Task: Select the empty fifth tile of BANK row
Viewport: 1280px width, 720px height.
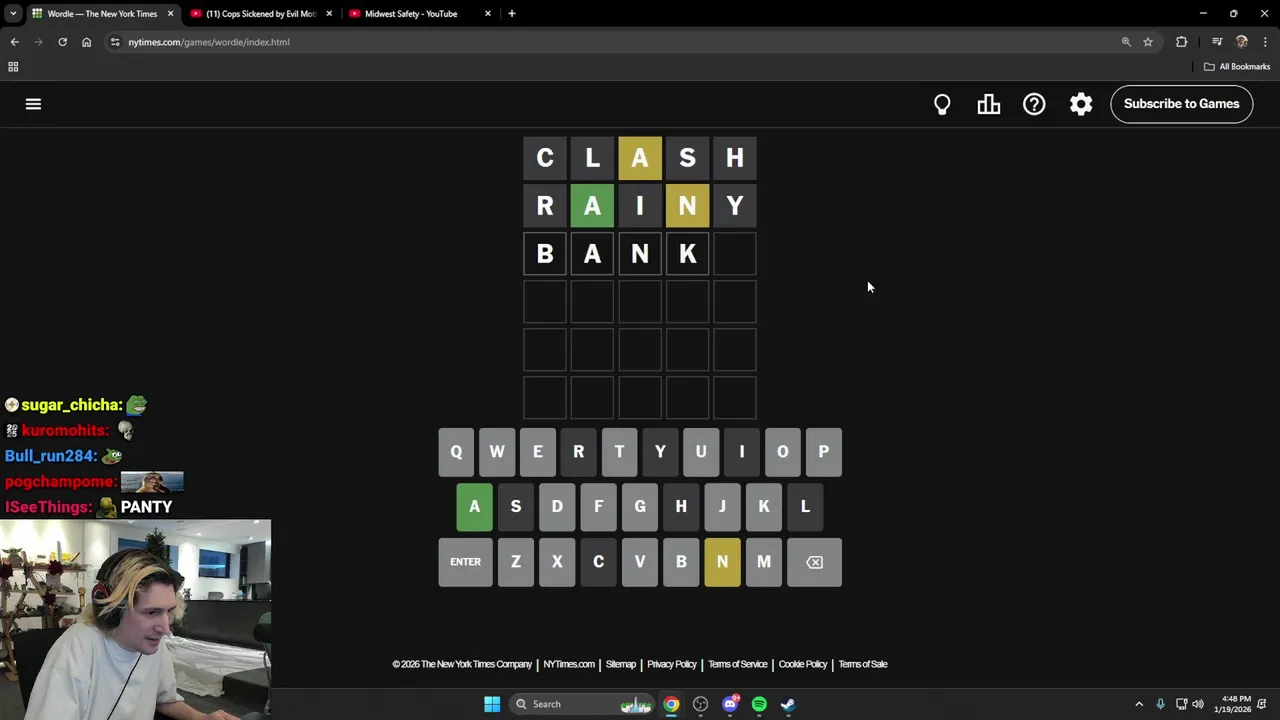Action: pos(735,254)
